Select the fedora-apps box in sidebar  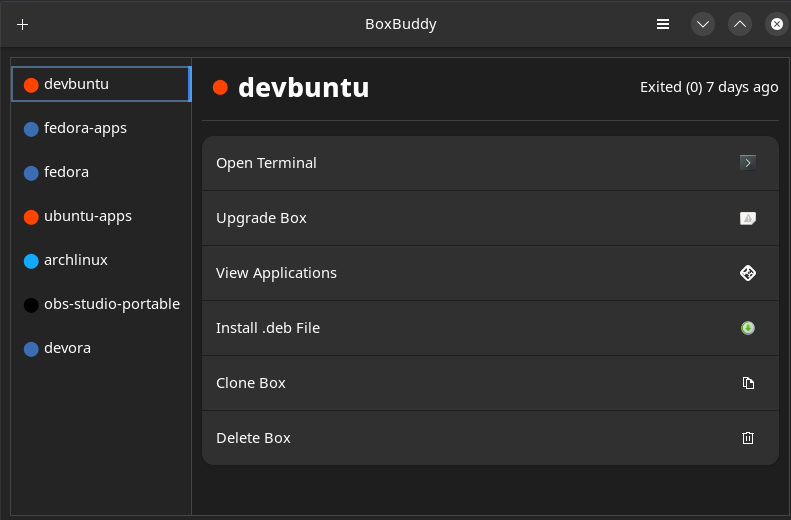pos(85,128)
